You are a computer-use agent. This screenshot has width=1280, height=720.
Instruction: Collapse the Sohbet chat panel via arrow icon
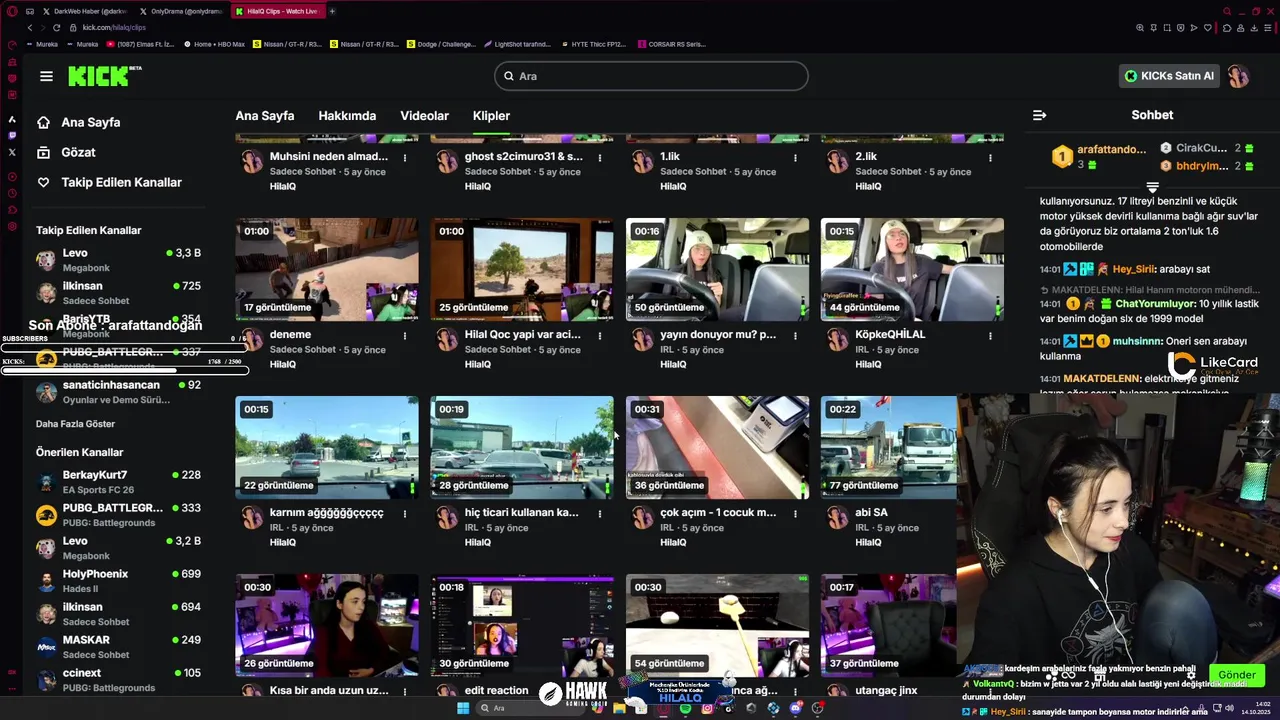click(x=1039, y=115)
